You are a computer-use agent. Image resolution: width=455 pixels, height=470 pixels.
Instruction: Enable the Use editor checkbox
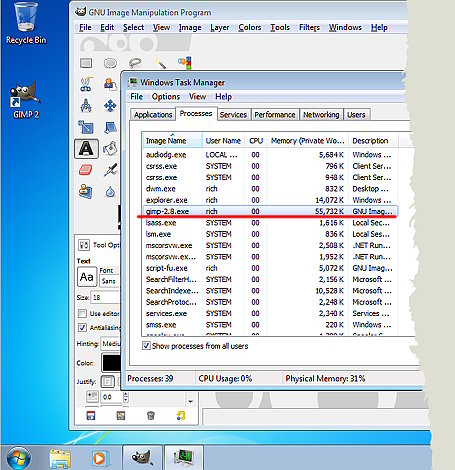pos(82,314)
